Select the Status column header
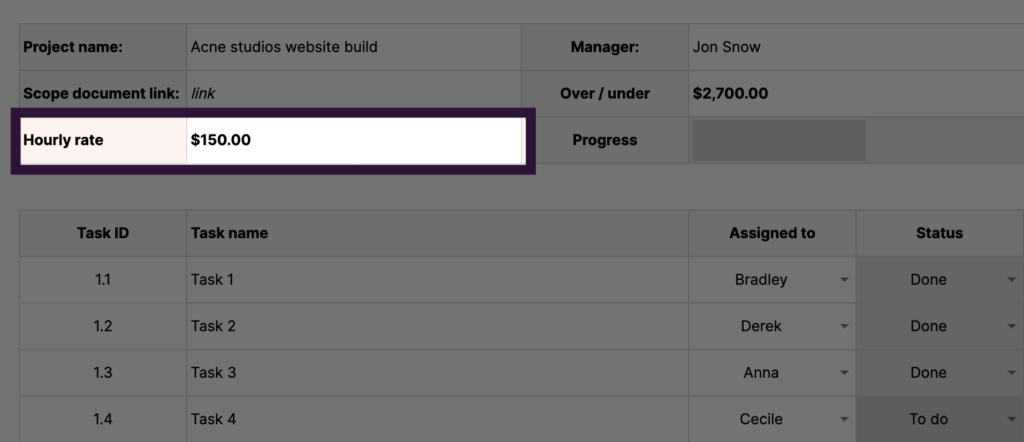 [939, 233]
